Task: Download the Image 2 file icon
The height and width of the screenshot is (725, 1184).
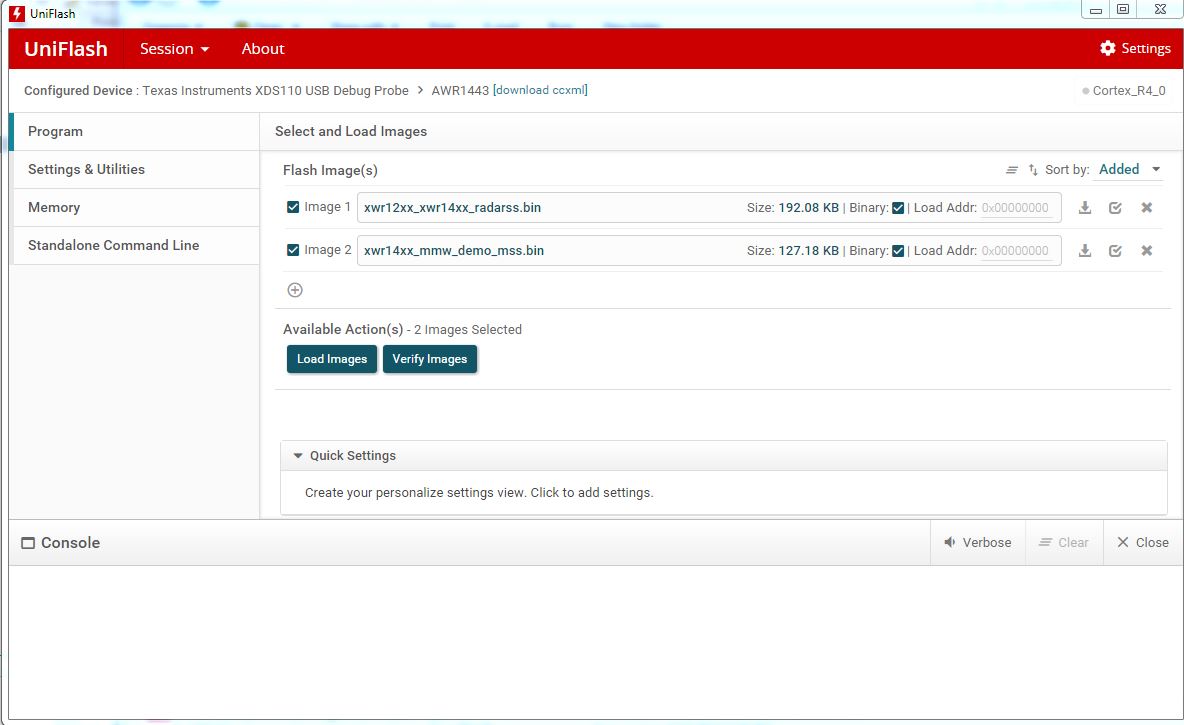Action: click(1084, 251)
